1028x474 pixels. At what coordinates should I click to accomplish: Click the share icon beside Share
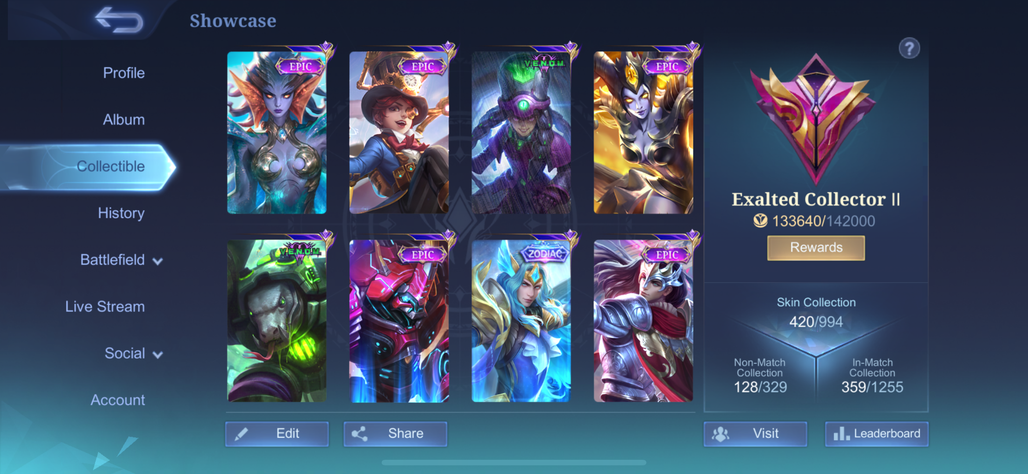coord(359,433)
